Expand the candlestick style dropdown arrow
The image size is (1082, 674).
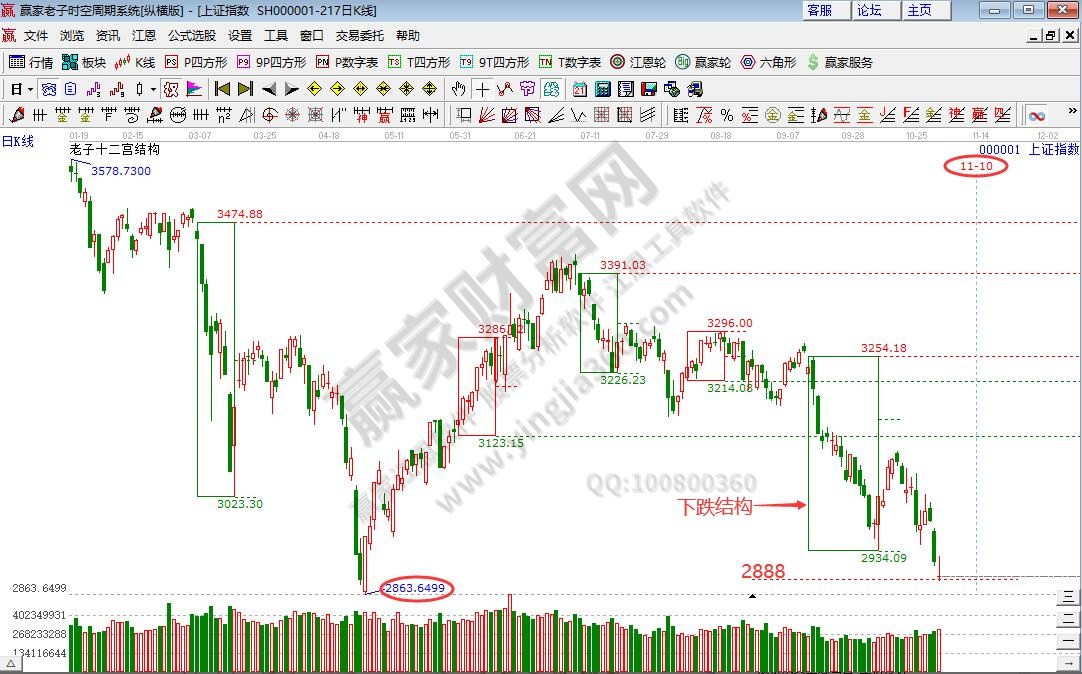[x=152, y=89]
